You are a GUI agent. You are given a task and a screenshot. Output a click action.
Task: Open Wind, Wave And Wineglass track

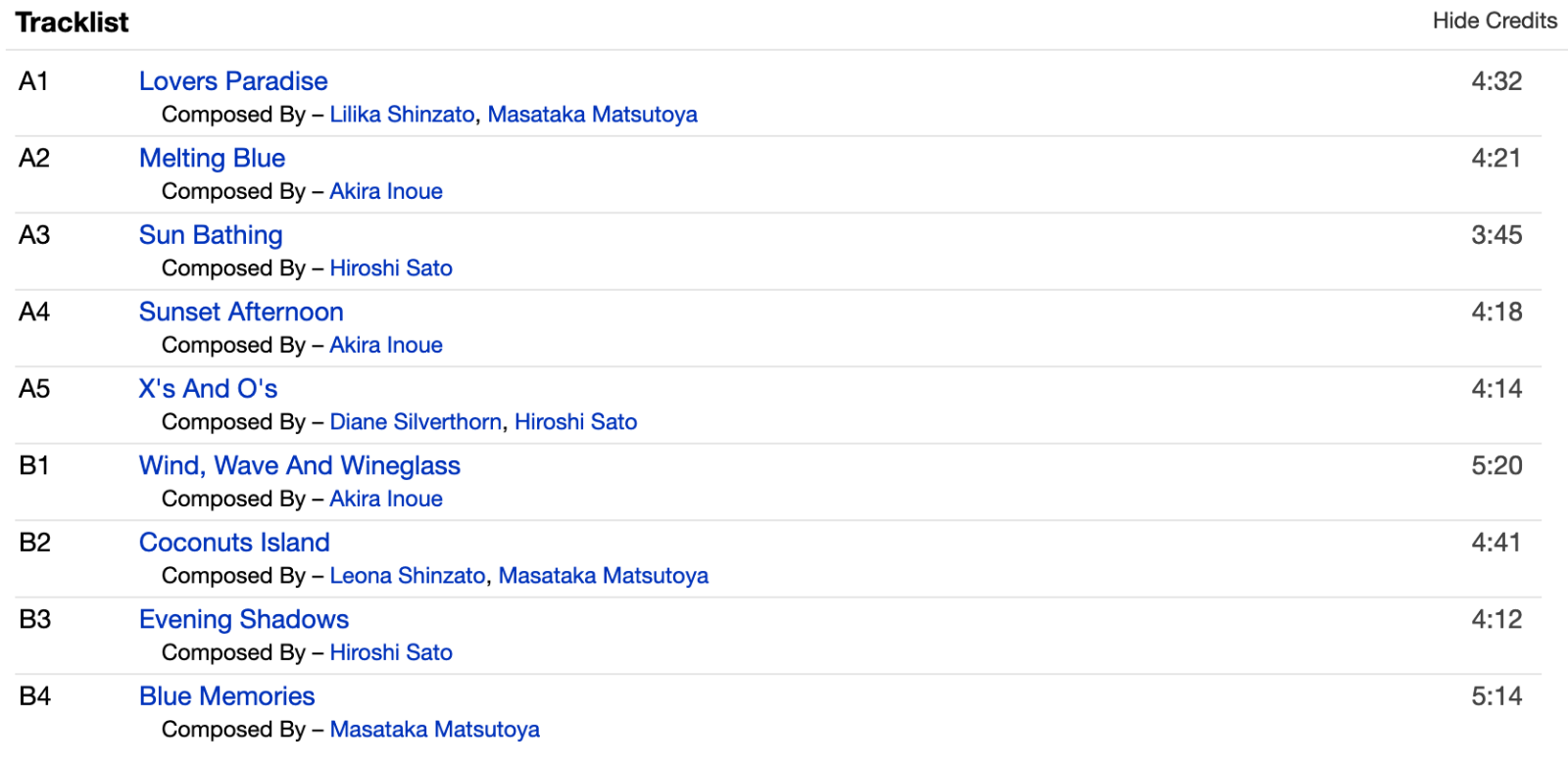[x=300, y=465]
